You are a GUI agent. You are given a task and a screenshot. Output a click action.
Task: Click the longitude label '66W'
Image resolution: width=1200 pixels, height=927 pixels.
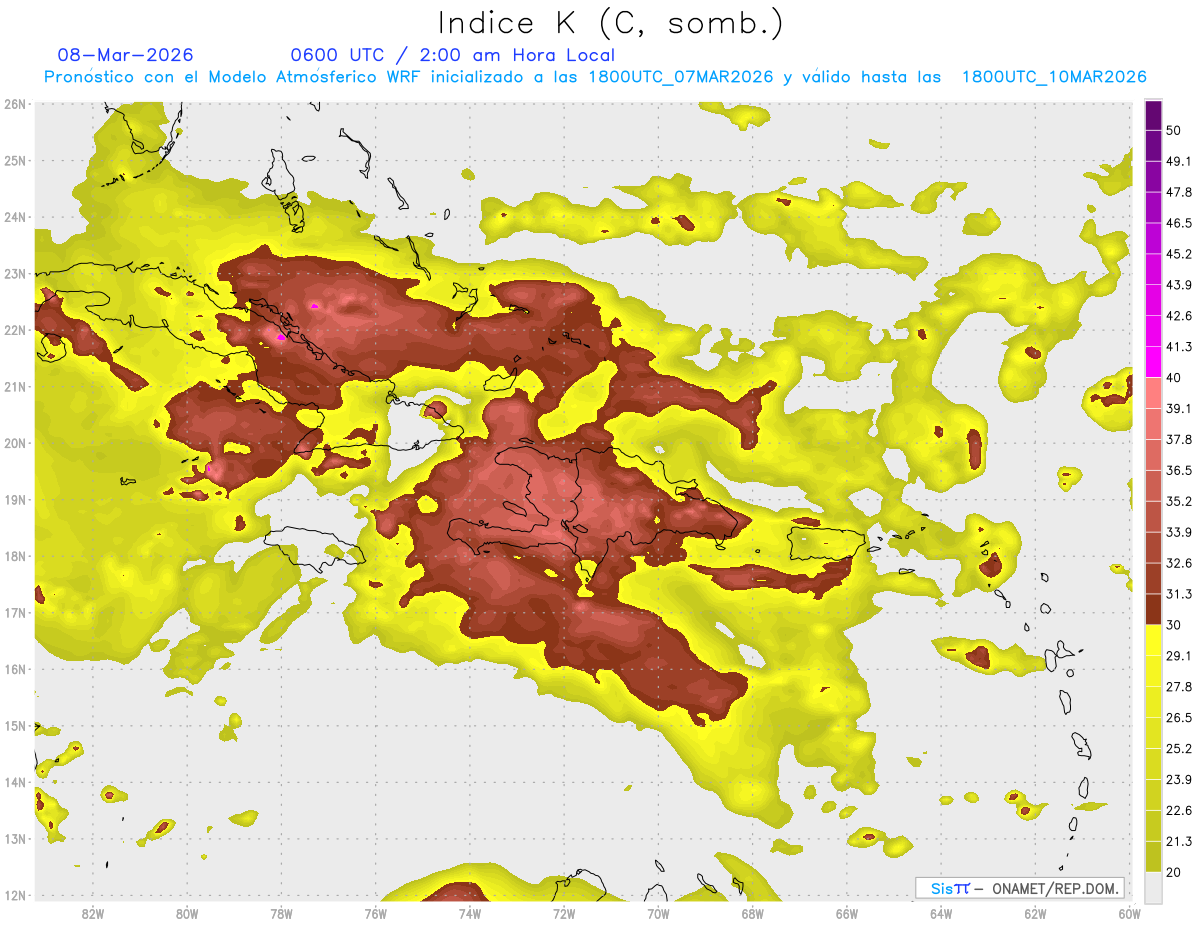pyautogui.click(x=847, y=913)
